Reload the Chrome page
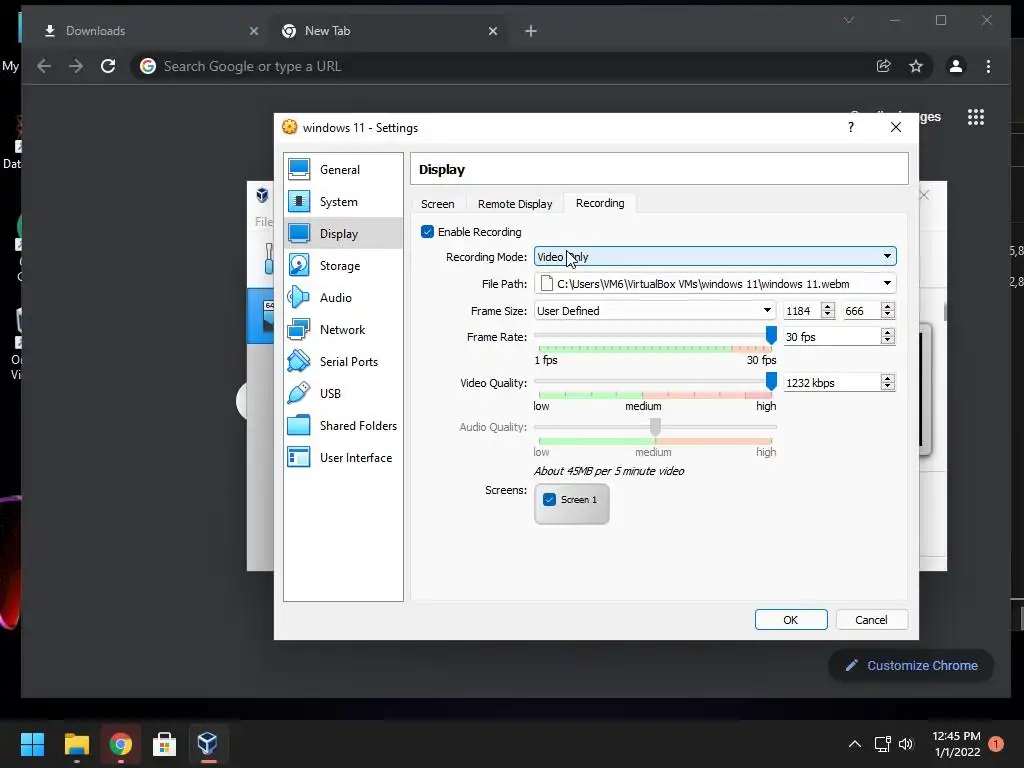The height and width of the screenshot is (768, 1024). pos(108,66)
